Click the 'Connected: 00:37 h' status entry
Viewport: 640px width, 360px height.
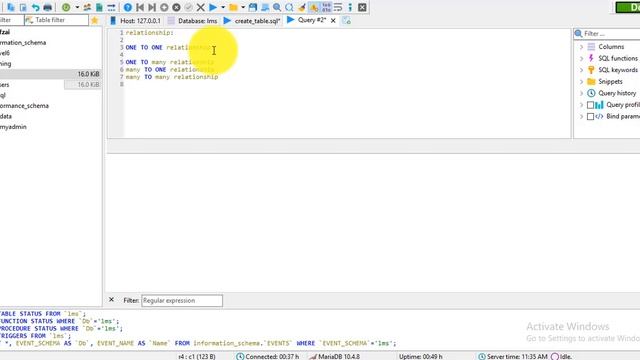(x=268, y=356)
